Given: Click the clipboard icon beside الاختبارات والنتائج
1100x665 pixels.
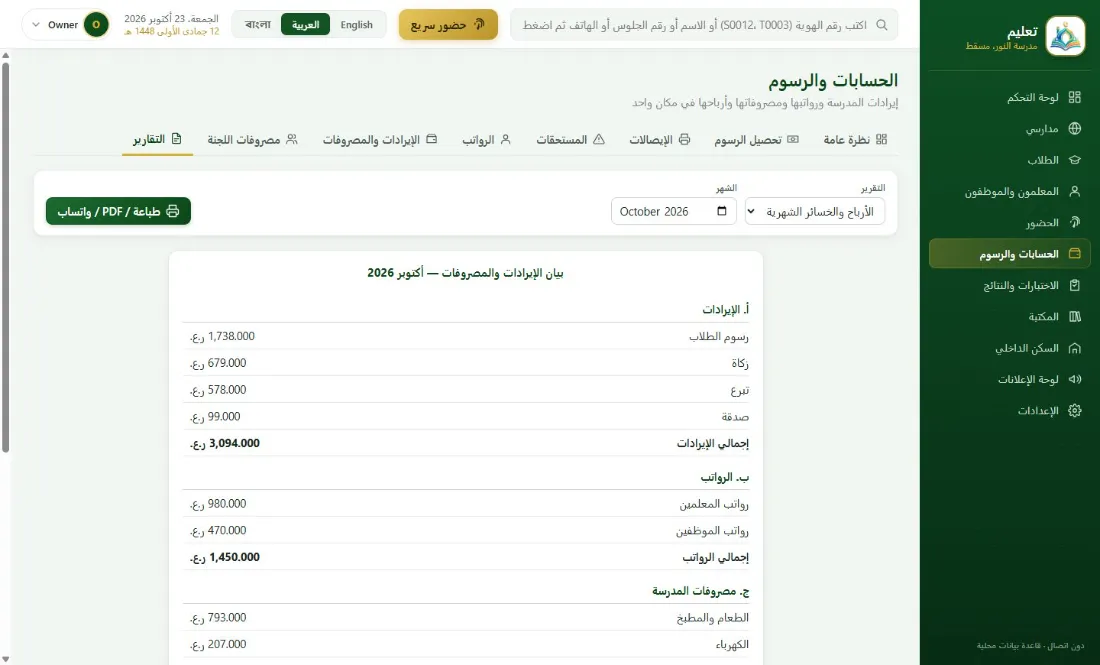Looking at the screenshot, I should (1074, 285).
